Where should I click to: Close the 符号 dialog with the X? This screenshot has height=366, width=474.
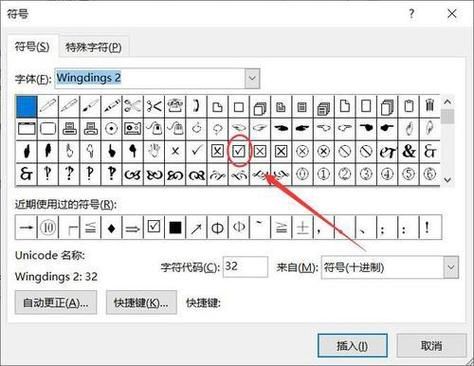pos(452,14)
